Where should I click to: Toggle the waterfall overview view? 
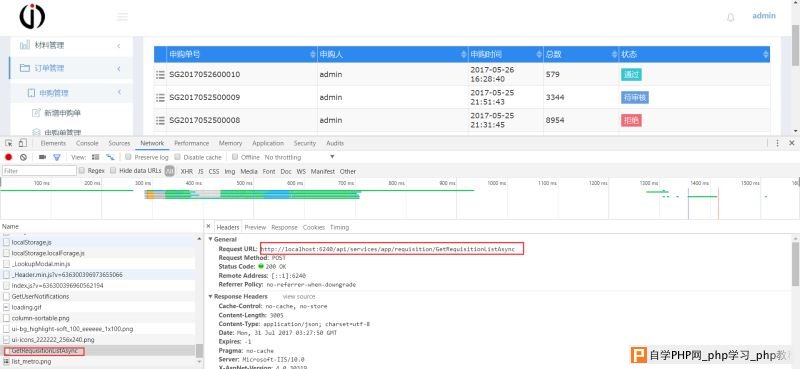(110, 157)
